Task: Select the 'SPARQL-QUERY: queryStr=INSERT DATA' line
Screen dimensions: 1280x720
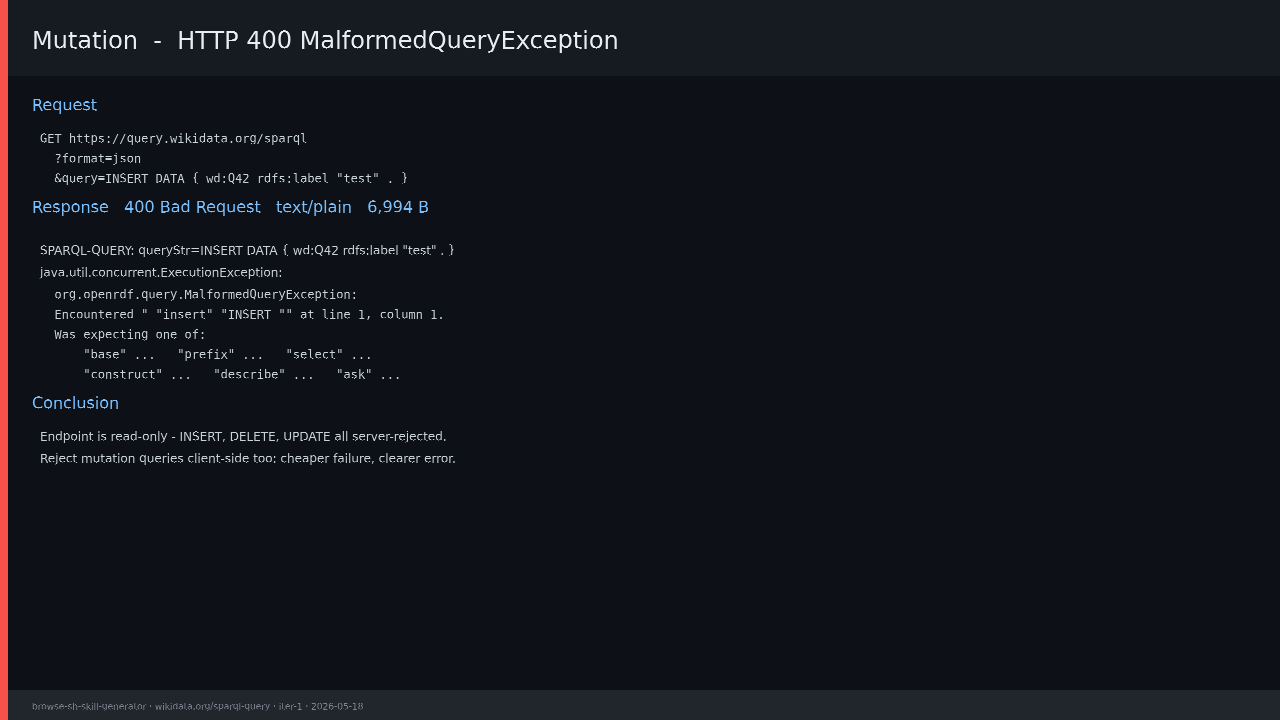Action: [x=247, y=250]
